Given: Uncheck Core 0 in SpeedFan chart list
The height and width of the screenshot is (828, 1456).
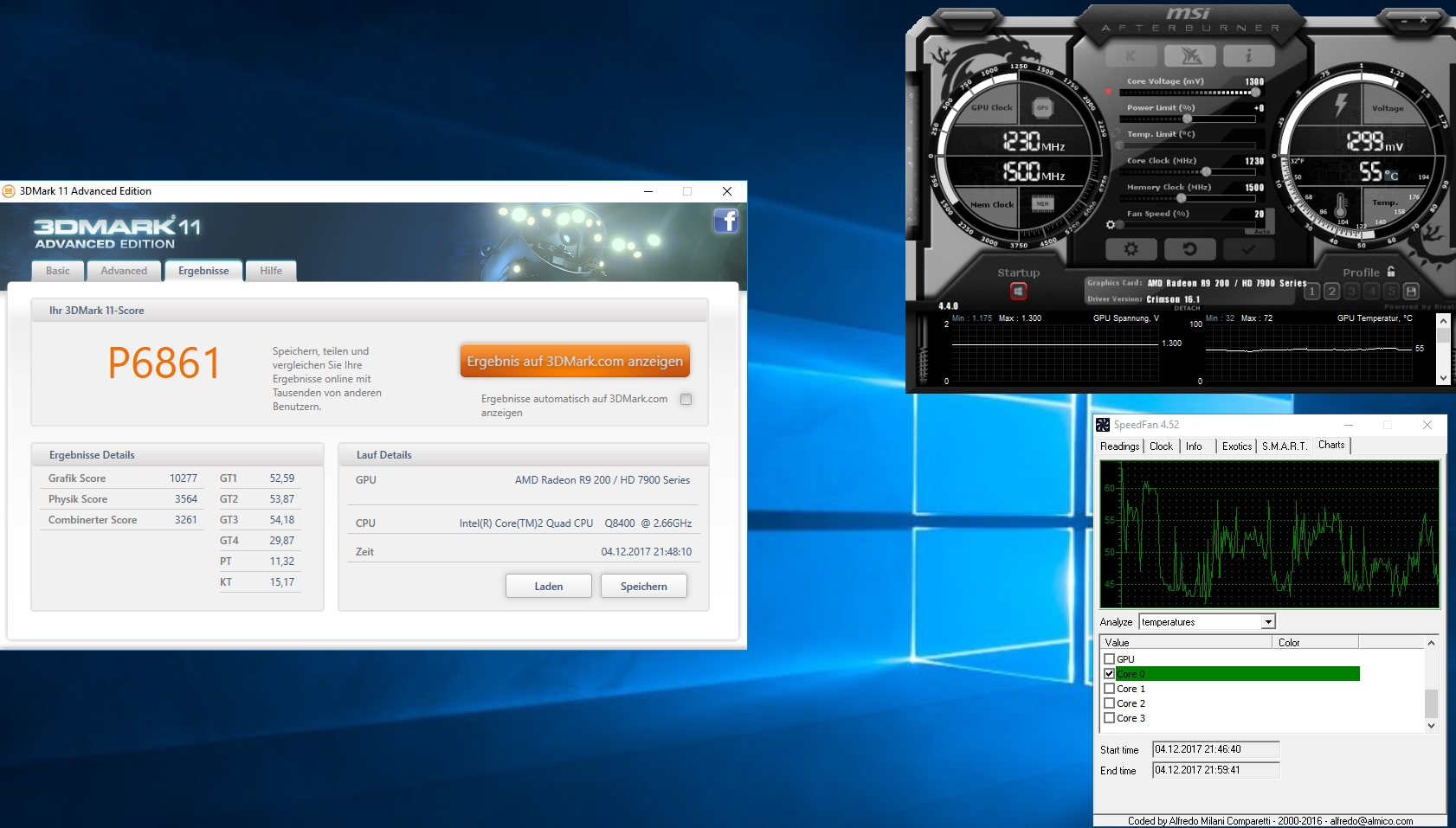Looking at the screenshot, I should tap(1110, 674).
